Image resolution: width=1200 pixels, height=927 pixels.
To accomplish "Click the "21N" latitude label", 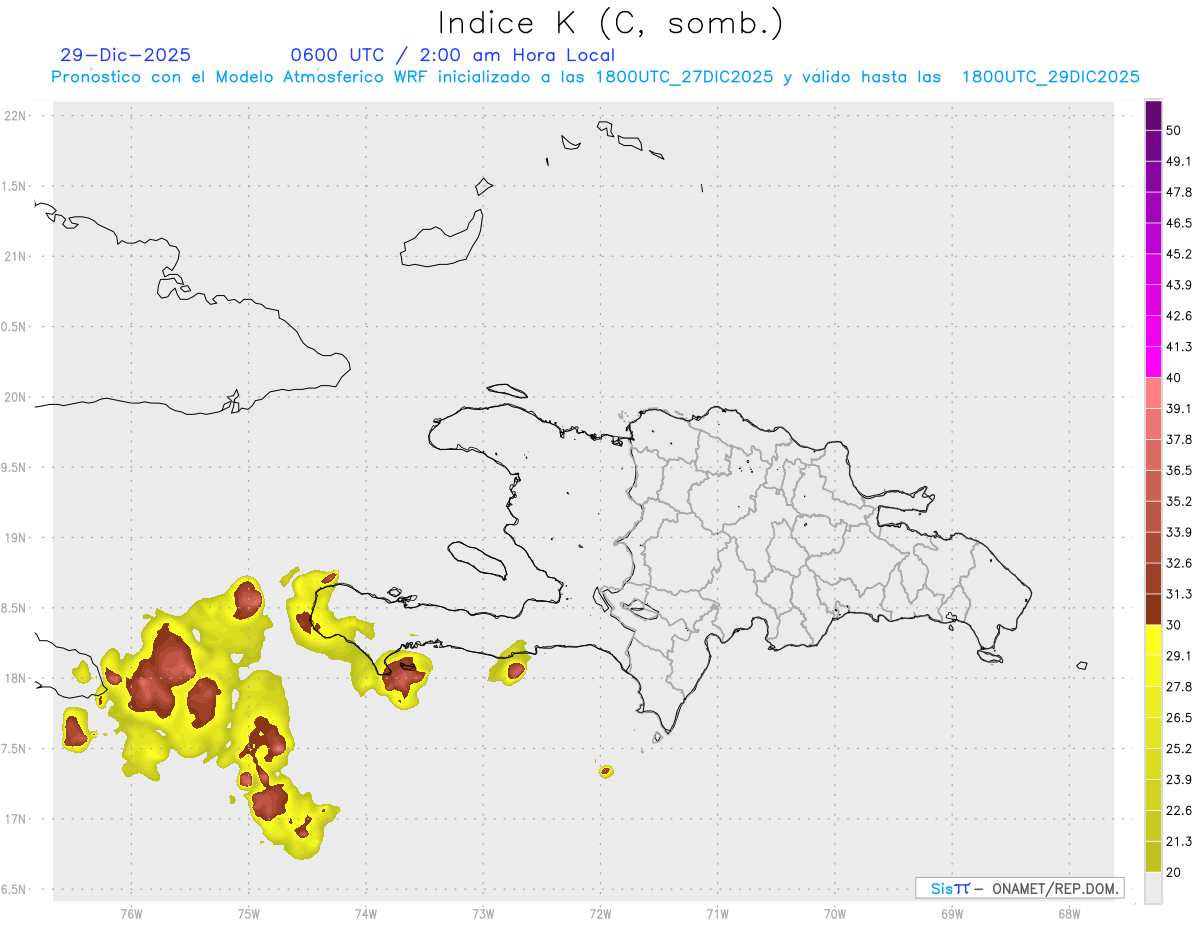I will click(x=17, y=256).
